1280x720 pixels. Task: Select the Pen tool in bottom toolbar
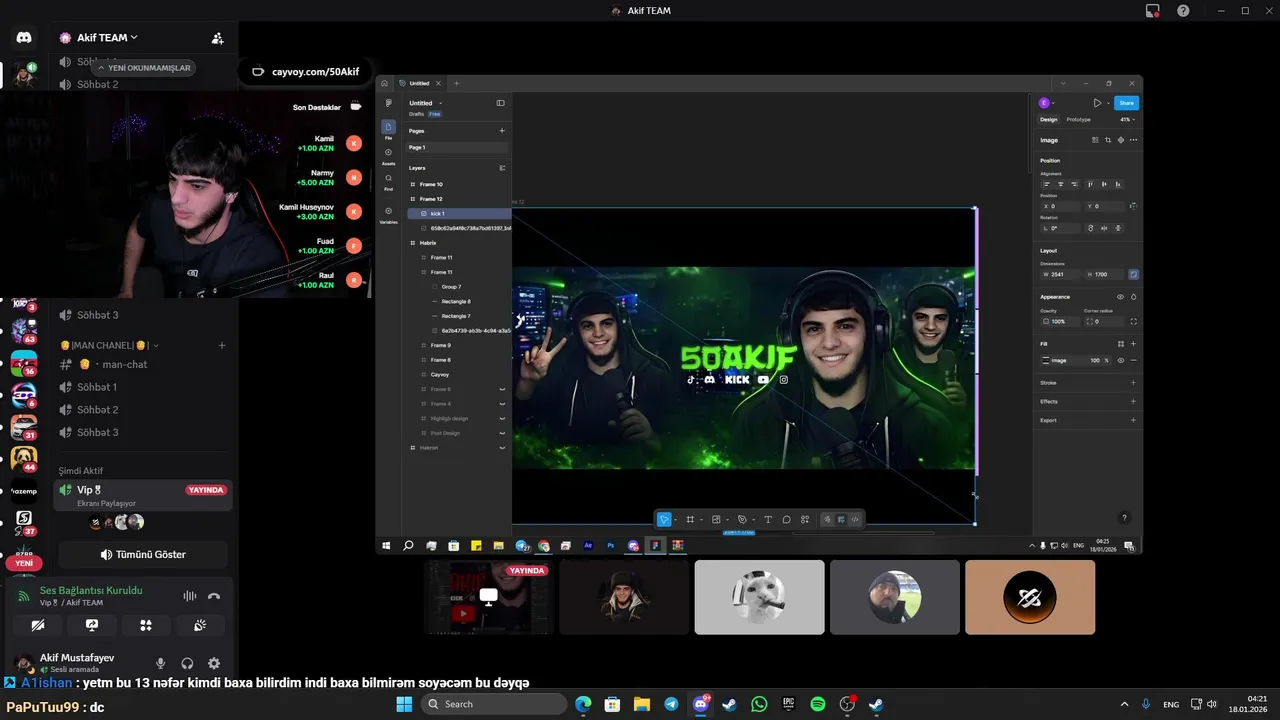click(742, 520)
